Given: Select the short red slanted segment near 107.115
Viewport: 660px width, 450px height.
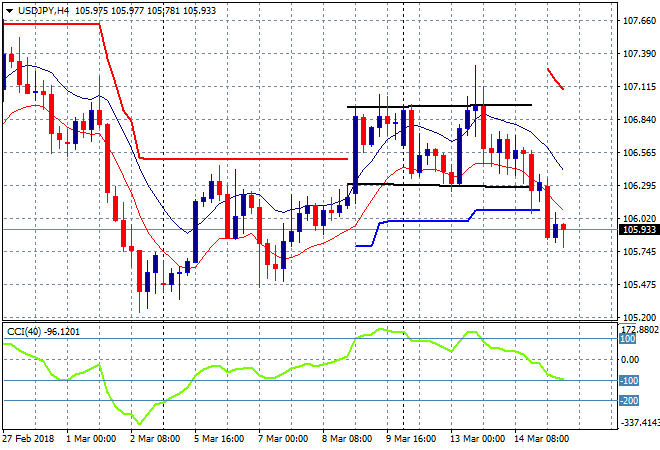Looking at the screenshot, I should coord(555,79).
